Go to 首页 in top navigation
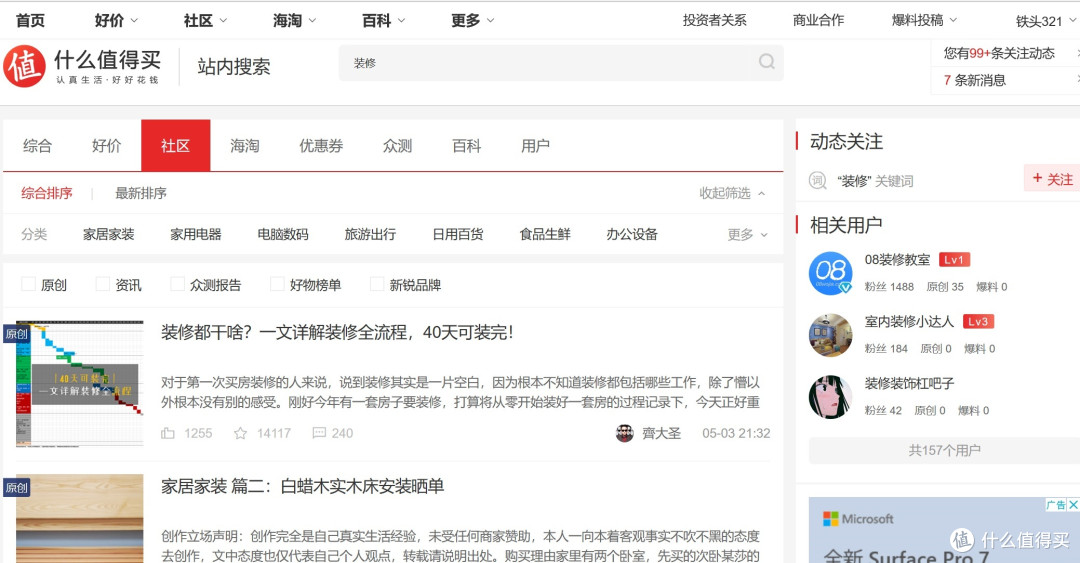Screen dimensions: 1080x563 click(x=30, y=21)
